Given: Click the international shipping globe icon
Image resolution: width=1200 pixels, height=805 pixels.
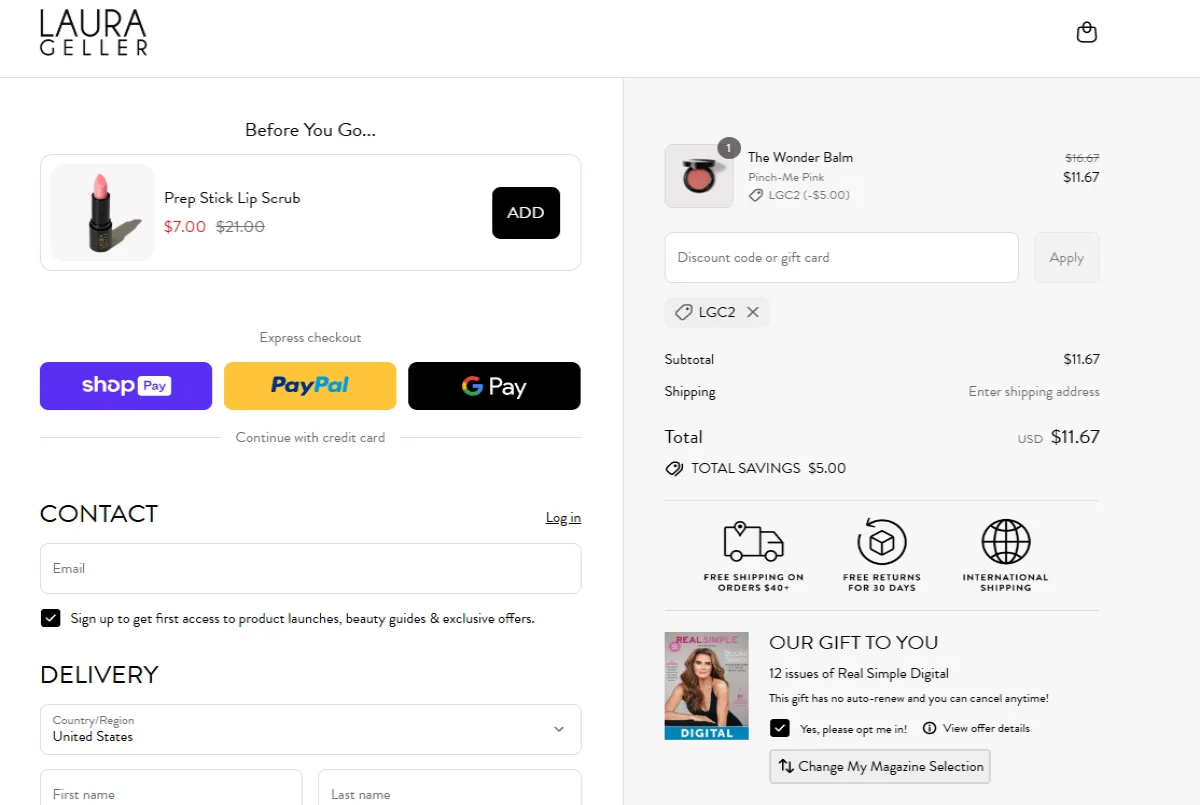Looking at the screenshot, I should tap(1005, 541).
